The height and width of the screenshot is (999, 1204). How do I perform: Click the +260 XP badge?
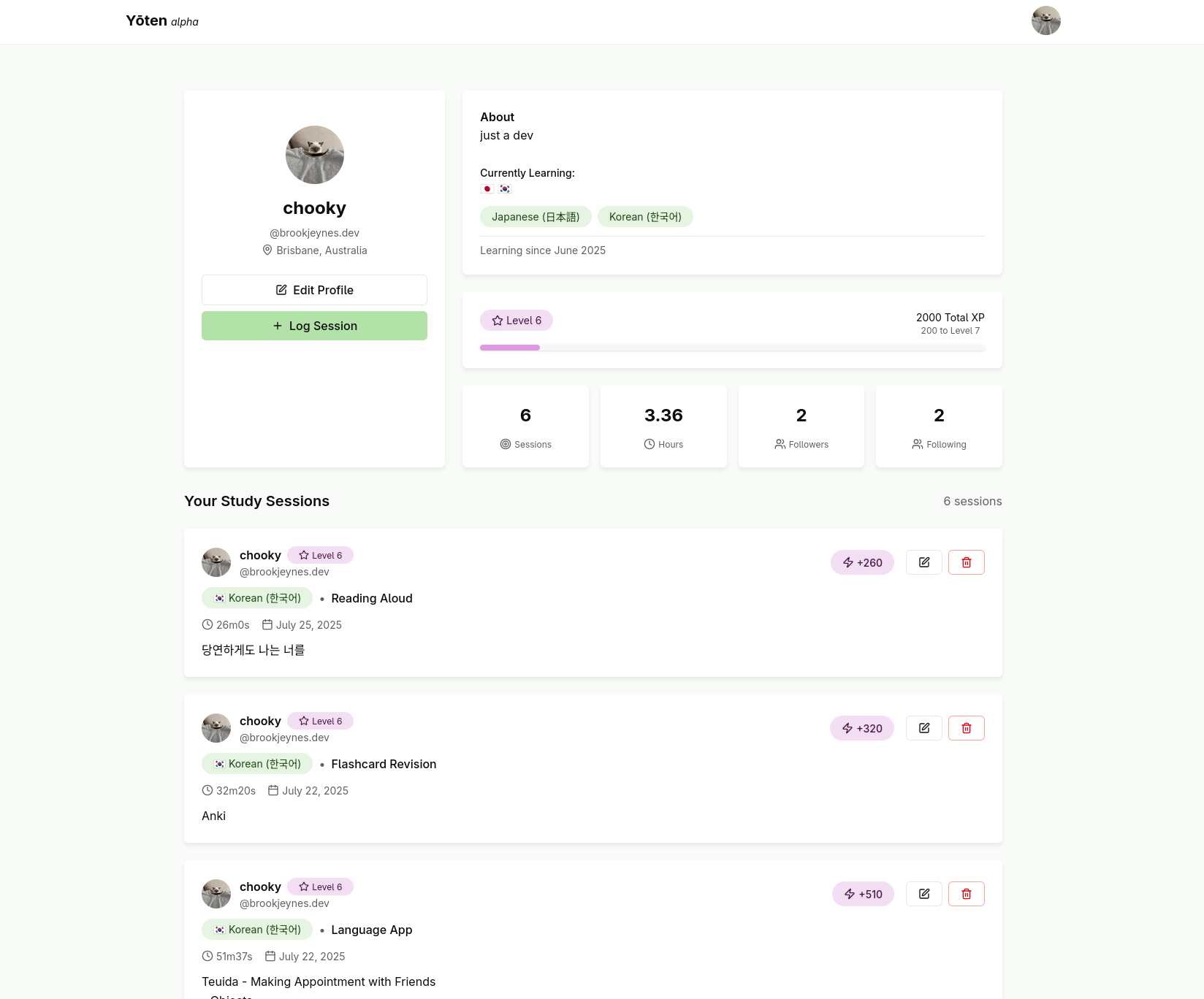coord(862,562)
